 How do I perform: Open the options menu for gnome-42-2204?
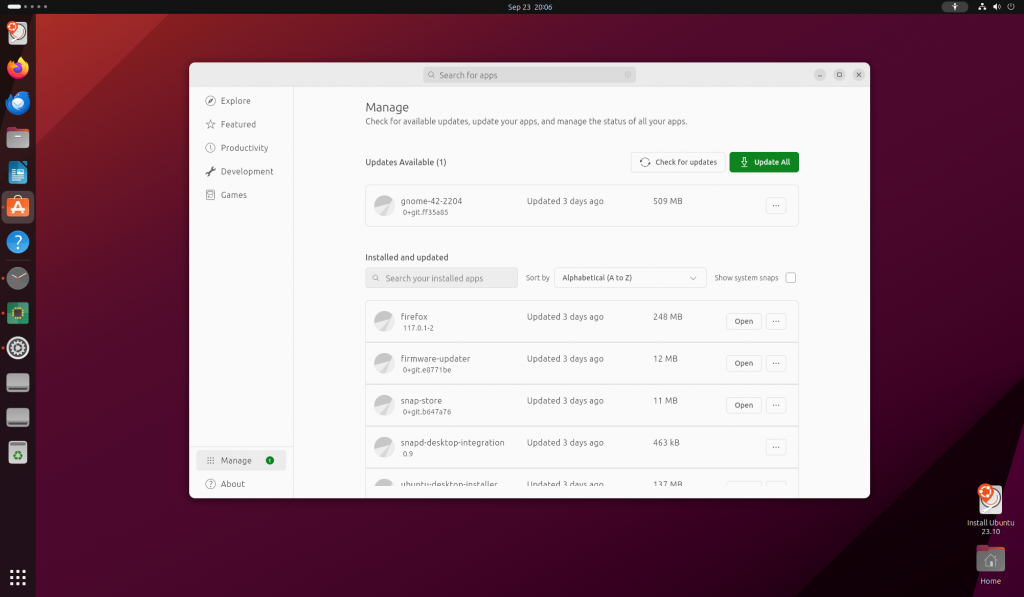[x=776, y=205]
